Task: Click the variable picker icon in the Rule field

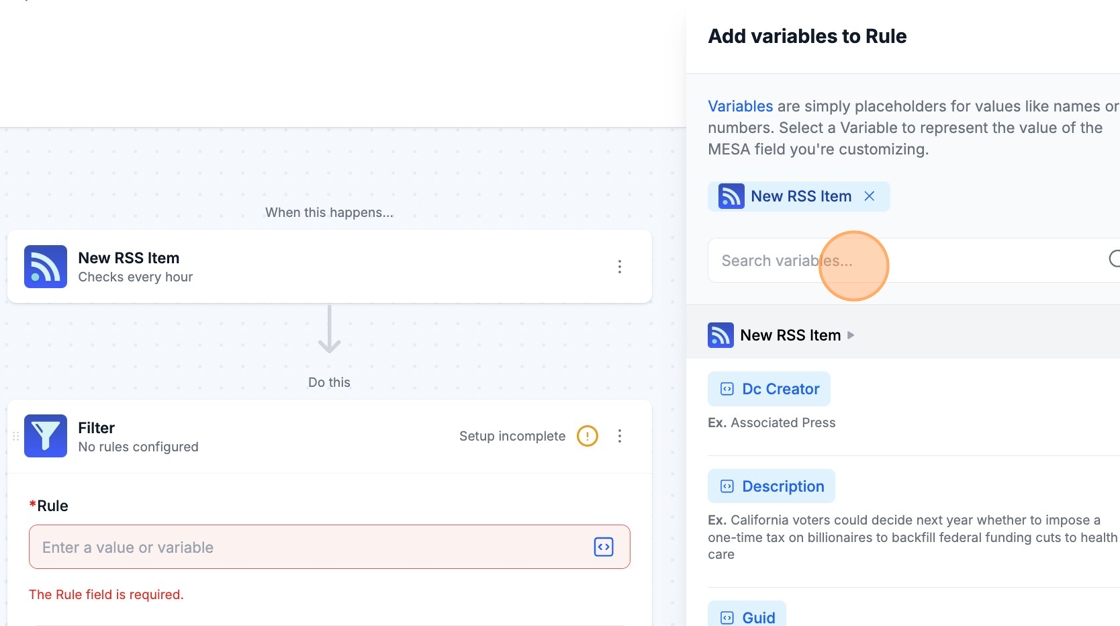Action: tap(603, 547)
